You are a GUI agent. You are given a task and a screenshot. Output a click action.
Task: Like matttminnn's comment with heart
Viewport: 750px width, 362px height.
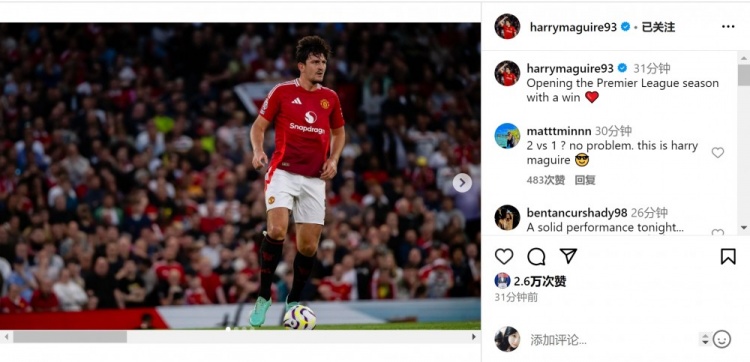717,153
